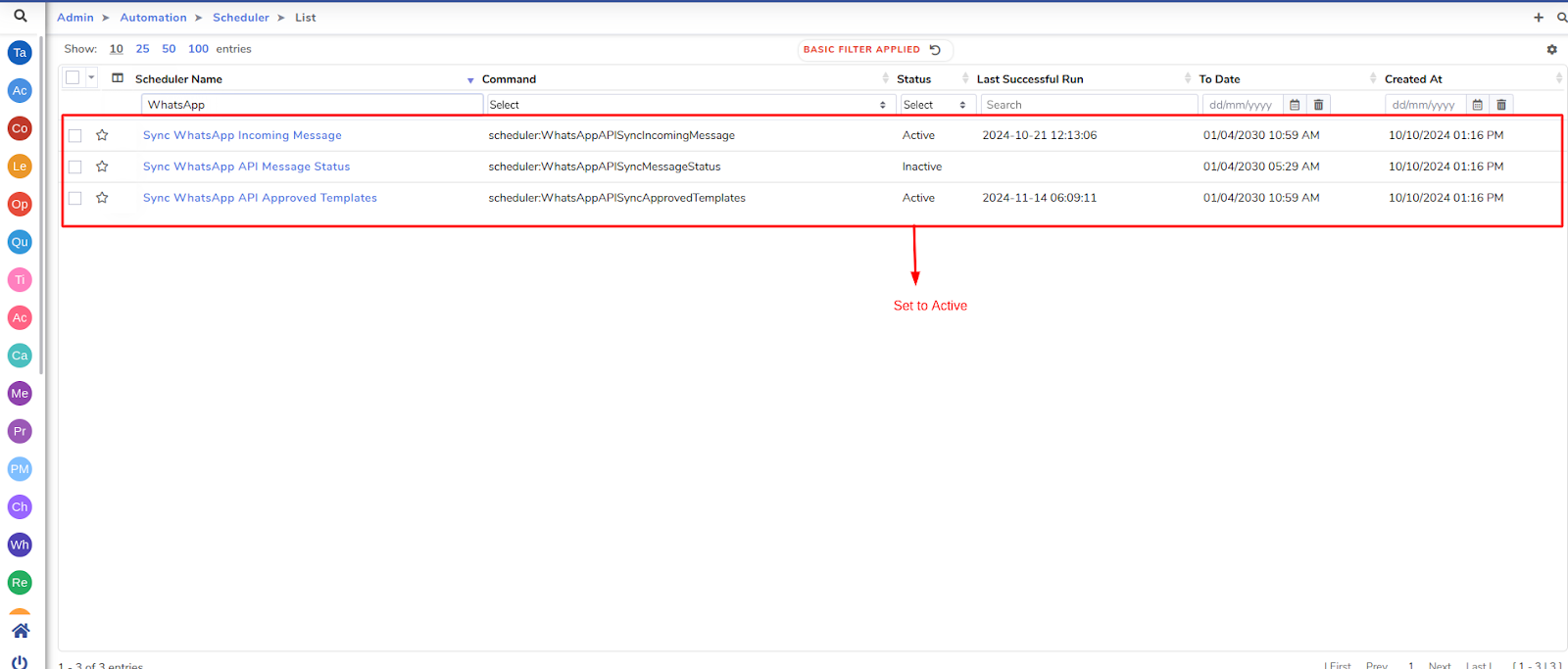1568x669 pixels.
Task: Go to Scheduler breadcrumb
Action: (241, 18)
